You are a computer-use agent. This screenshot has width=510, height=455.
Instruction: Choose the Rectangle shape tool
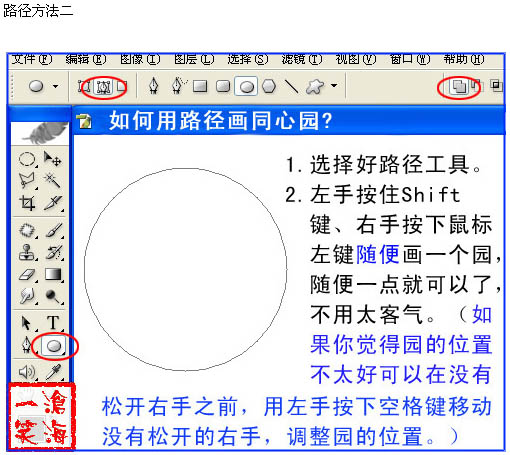200,87
